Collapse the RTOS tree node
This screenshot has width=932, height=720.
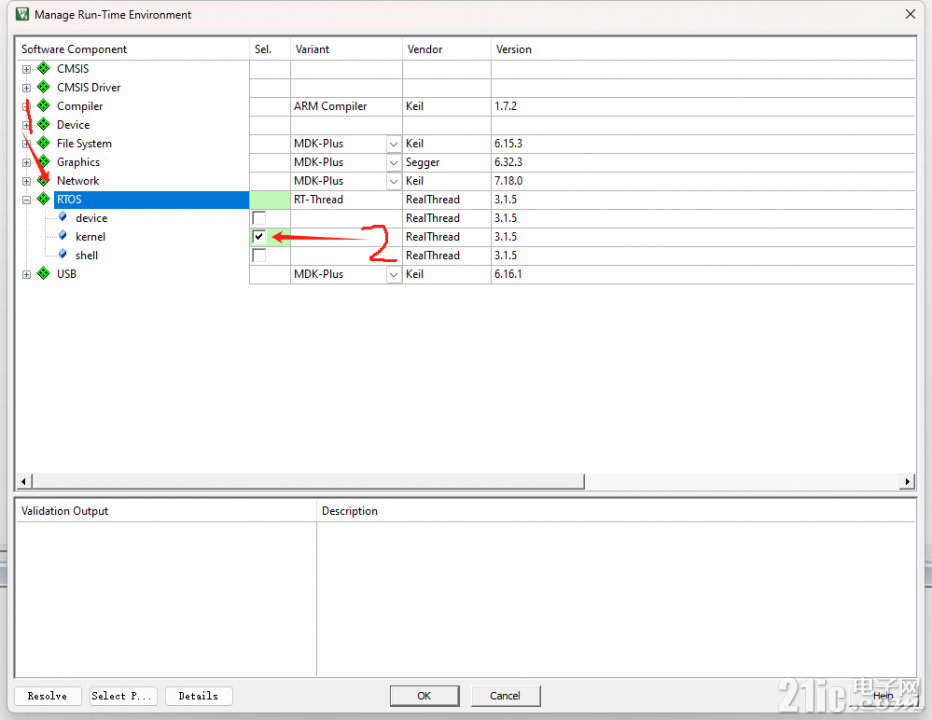[x=26, y=200]
